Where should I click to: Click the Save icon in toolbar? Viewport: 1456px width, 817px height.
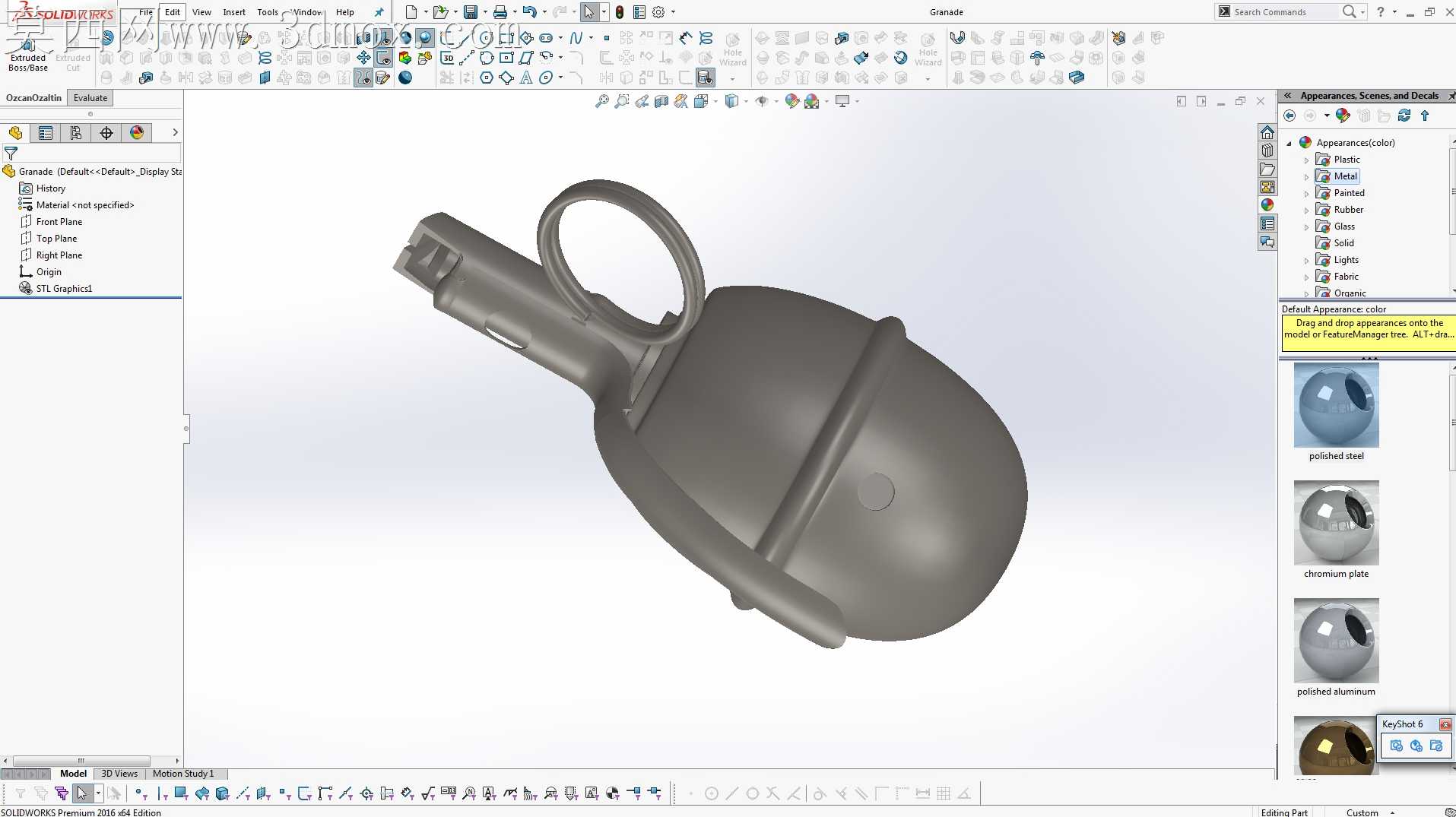pos(471,12)
